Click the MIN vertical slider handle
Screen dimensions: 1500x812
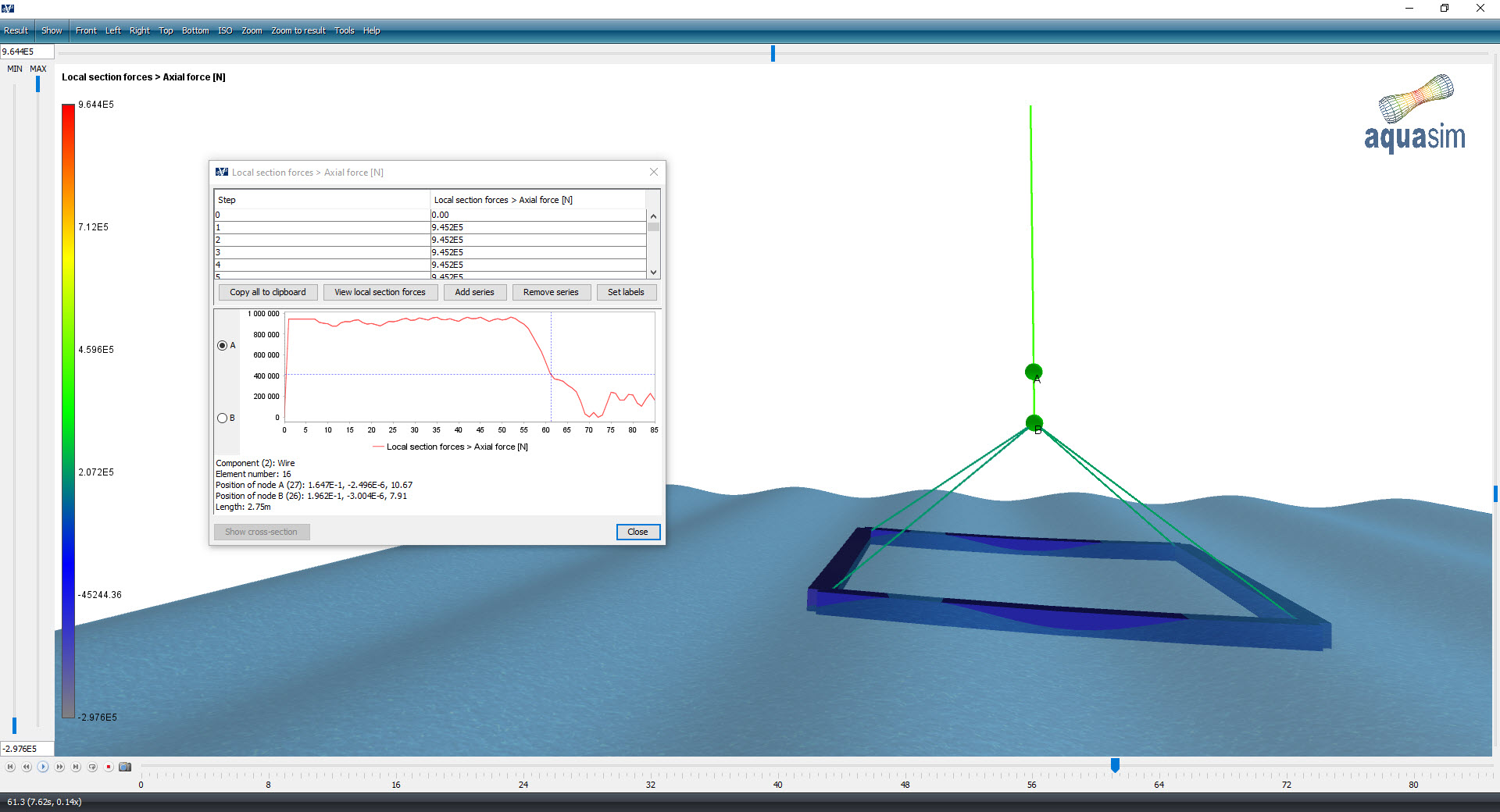pos(14,725)
